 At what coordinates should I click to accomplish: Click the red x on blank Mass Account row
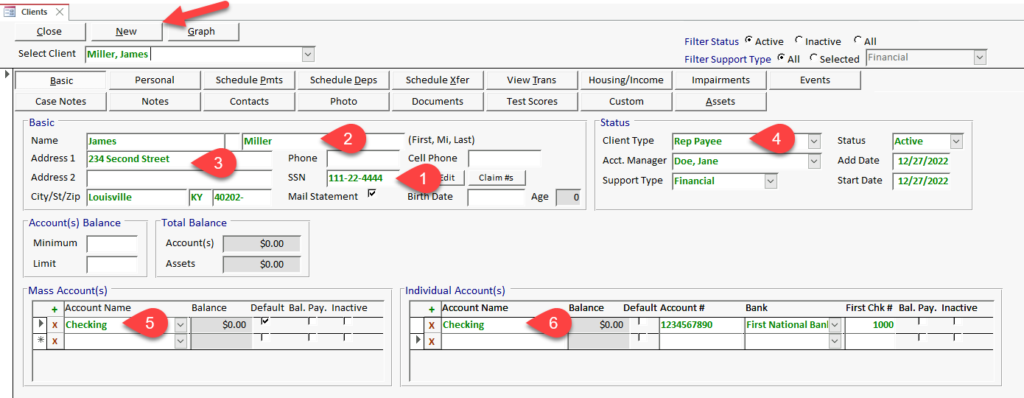click(x=55, y=340)
